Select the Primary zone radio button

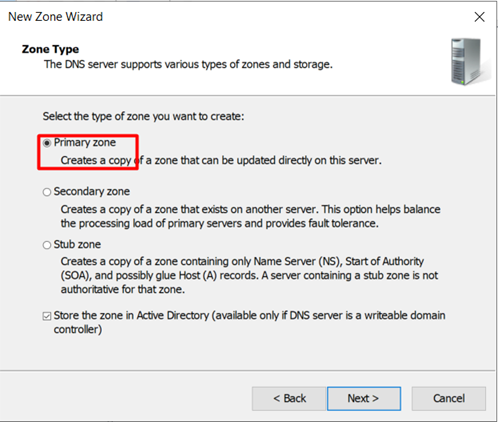tap(47, 143)
